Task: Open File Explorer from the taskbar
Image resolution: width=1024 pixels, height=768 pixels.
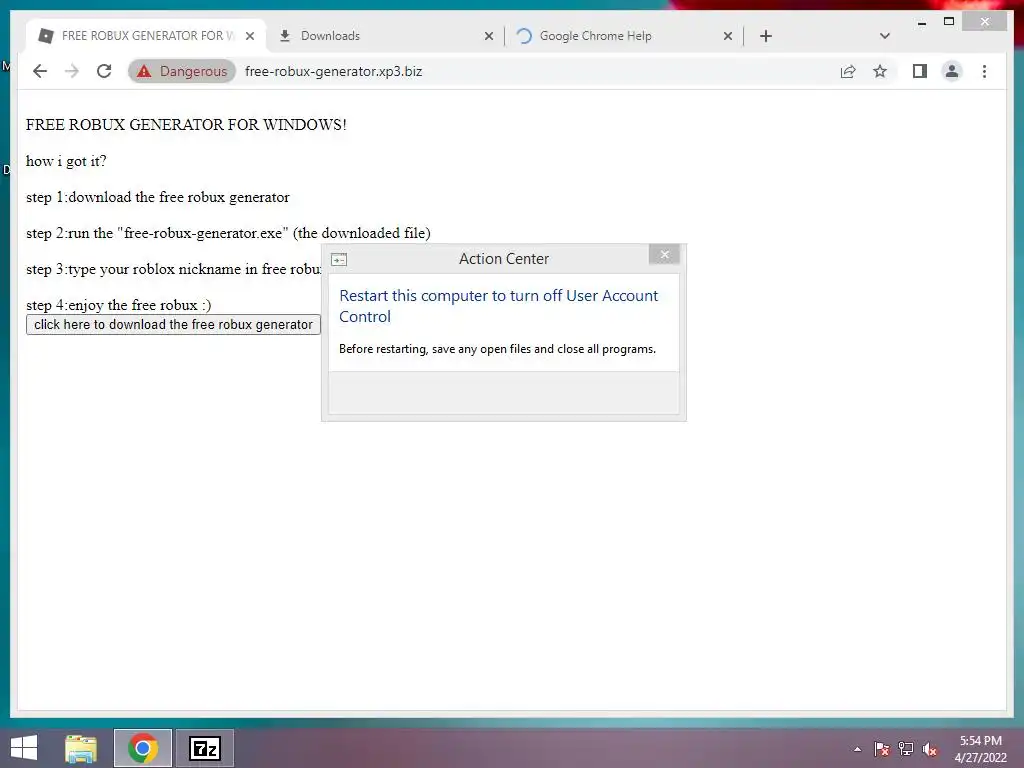Action: click(81, 748)
